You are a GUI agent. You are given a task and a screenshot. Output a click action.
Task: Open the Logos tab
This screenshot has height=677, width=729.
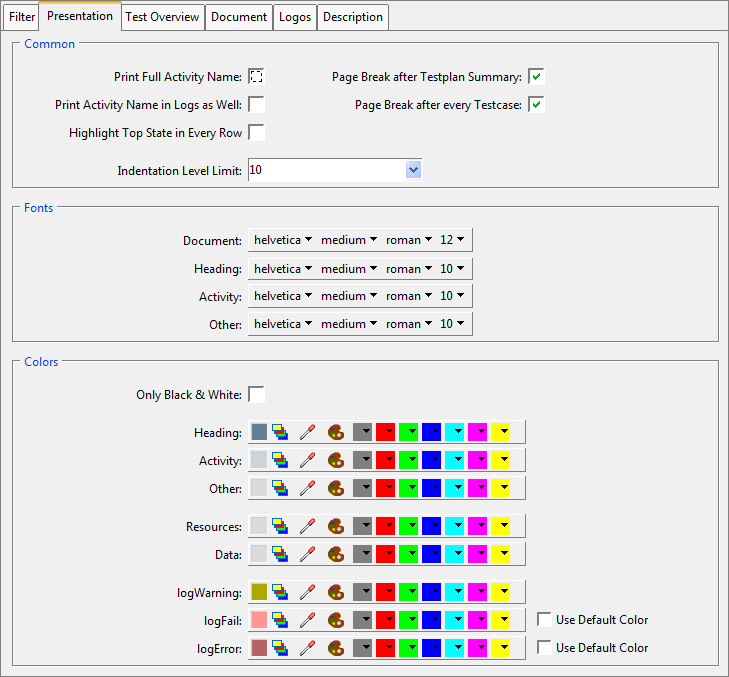click(x=295, y=17)
